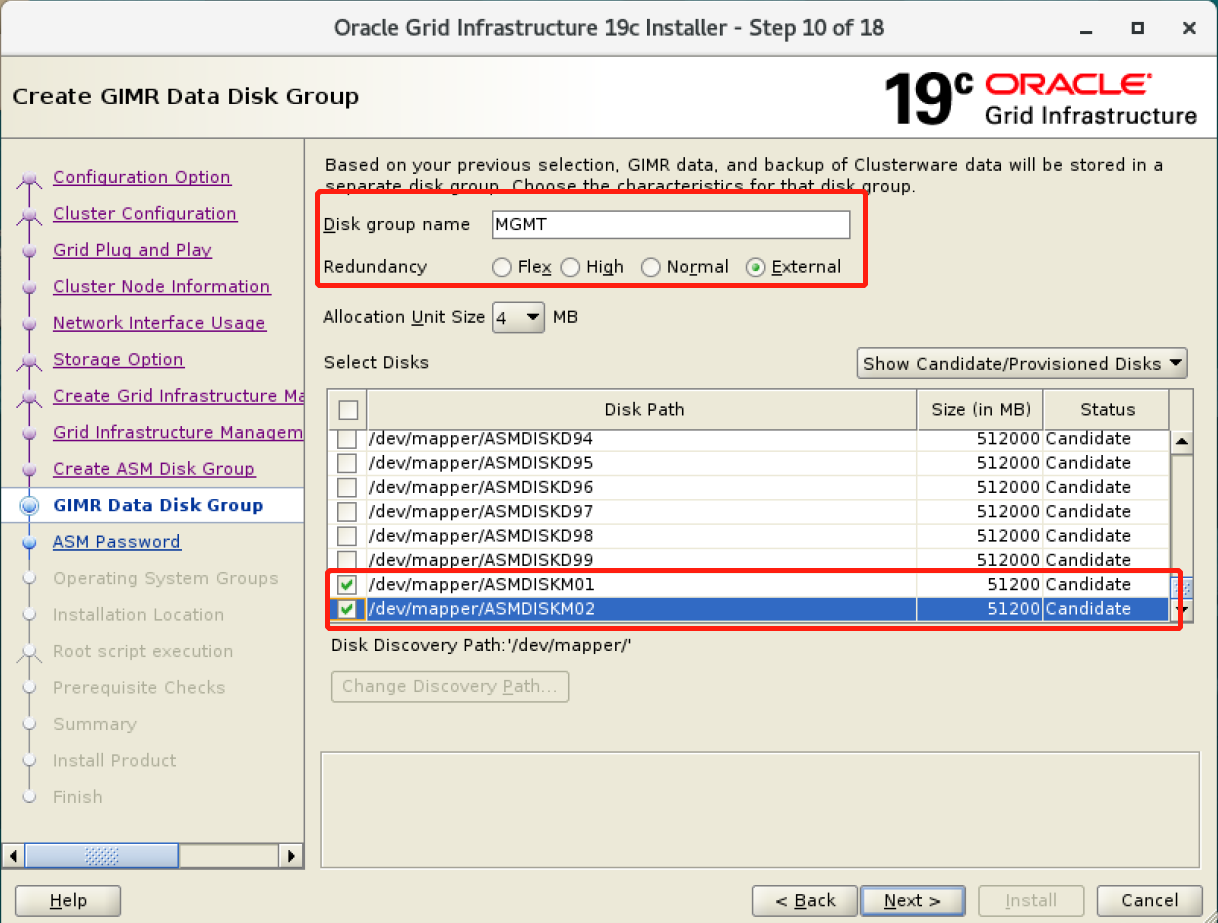Image resolution: width=1218 pixels, height=923 pixels.
Task: Click the Help button
Action: (68, 901)
